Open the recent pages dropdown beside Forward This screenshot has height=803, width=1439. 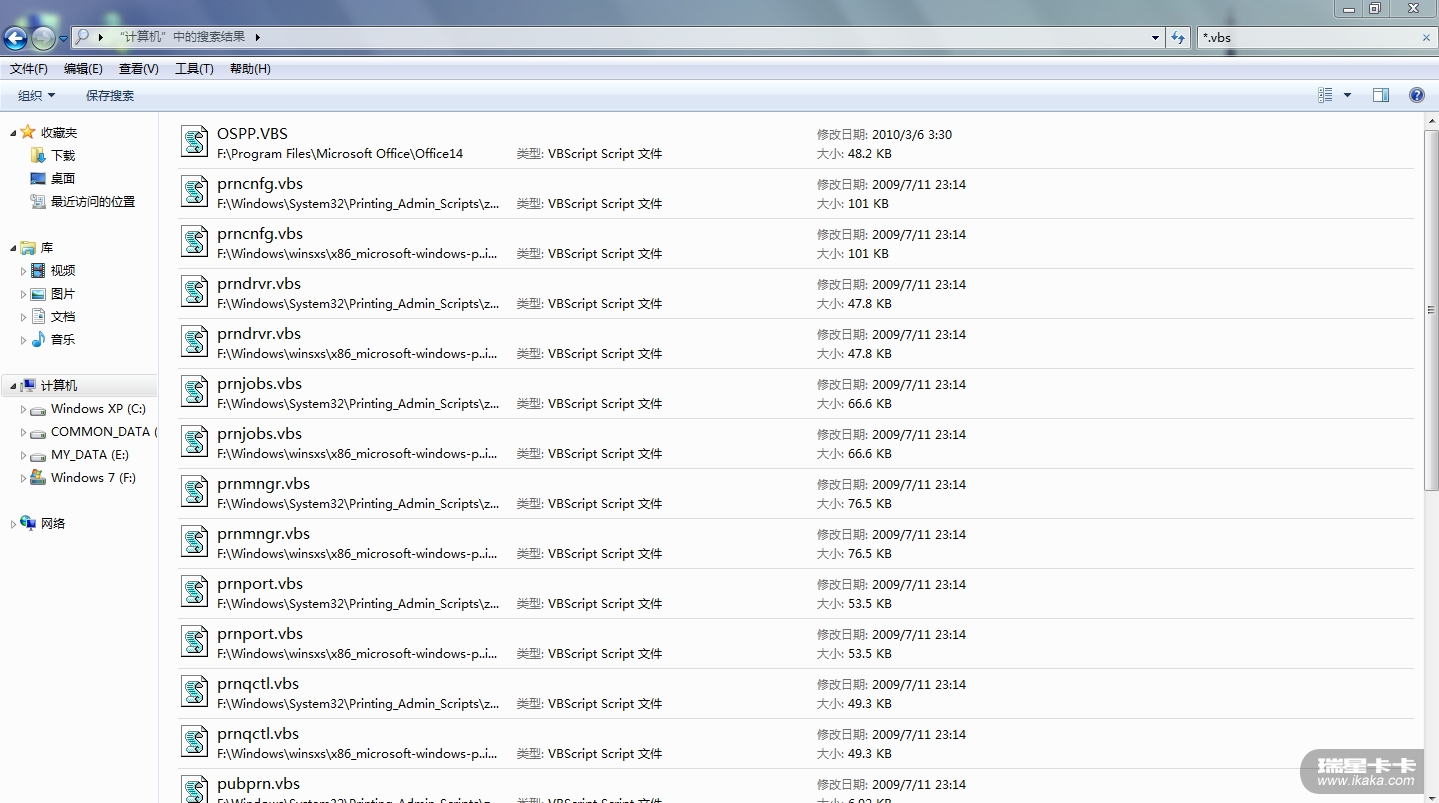point(64,38)
